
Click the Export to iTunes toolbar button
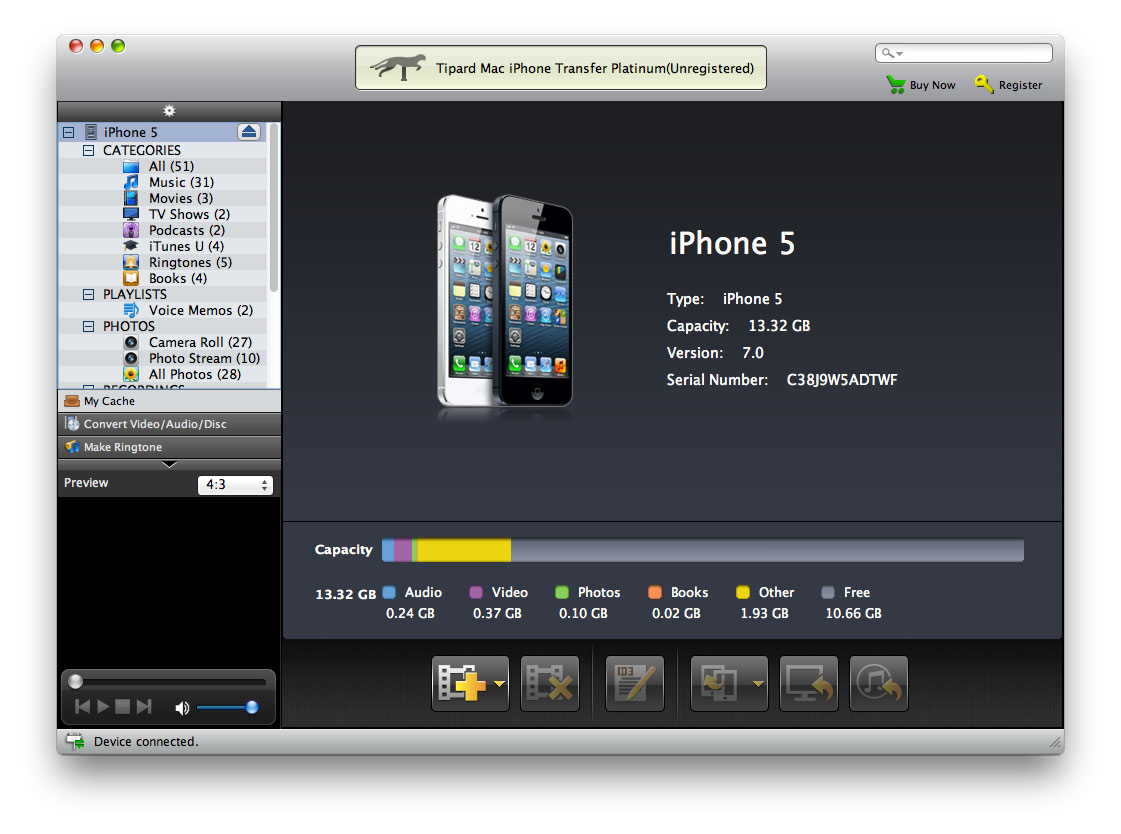coord(879,684)
